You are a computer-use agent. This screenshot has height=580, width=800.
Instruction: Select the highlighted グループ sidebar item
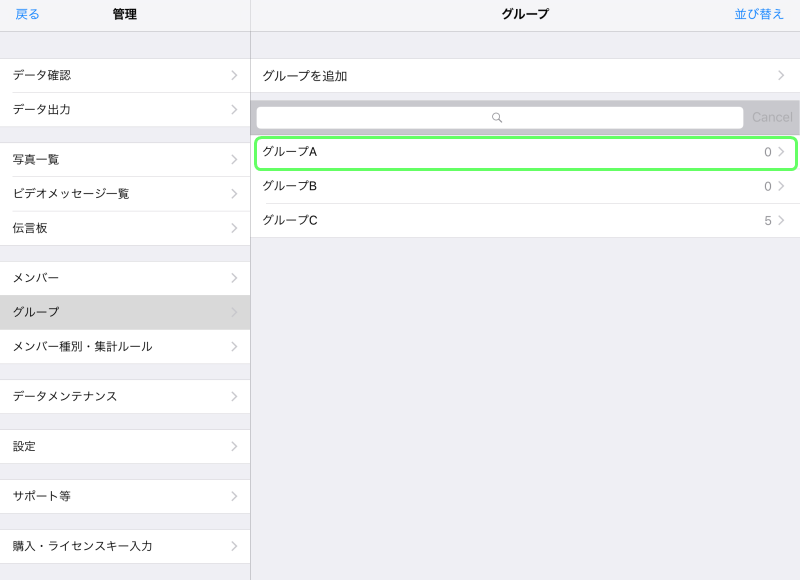coord(125,312)
